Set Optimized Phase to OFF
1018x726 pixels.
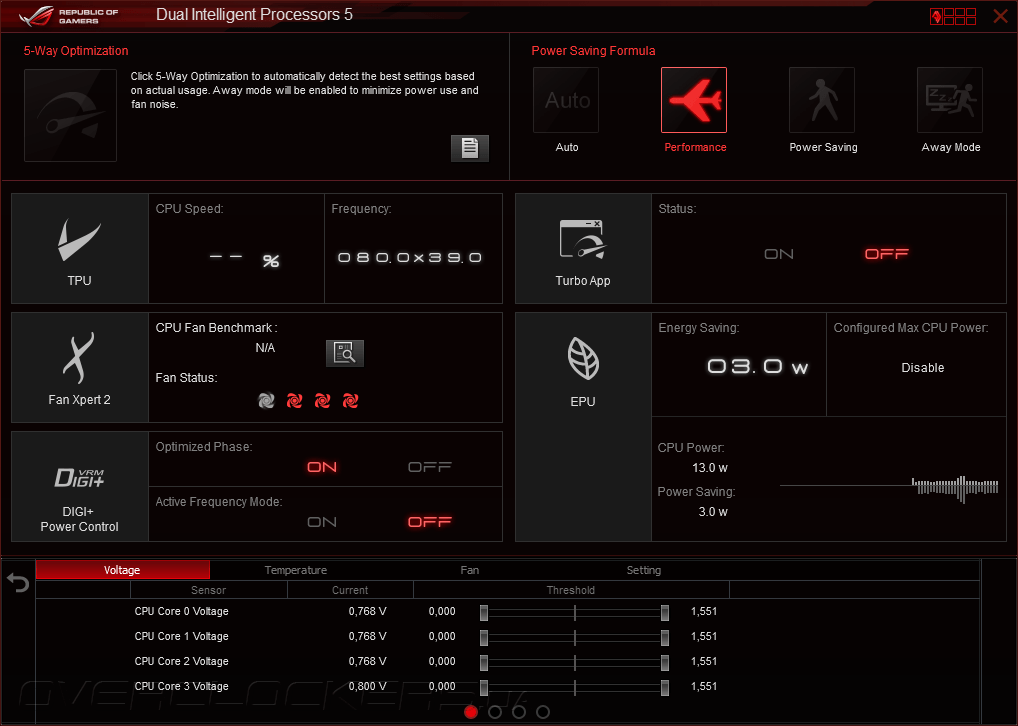430,467
